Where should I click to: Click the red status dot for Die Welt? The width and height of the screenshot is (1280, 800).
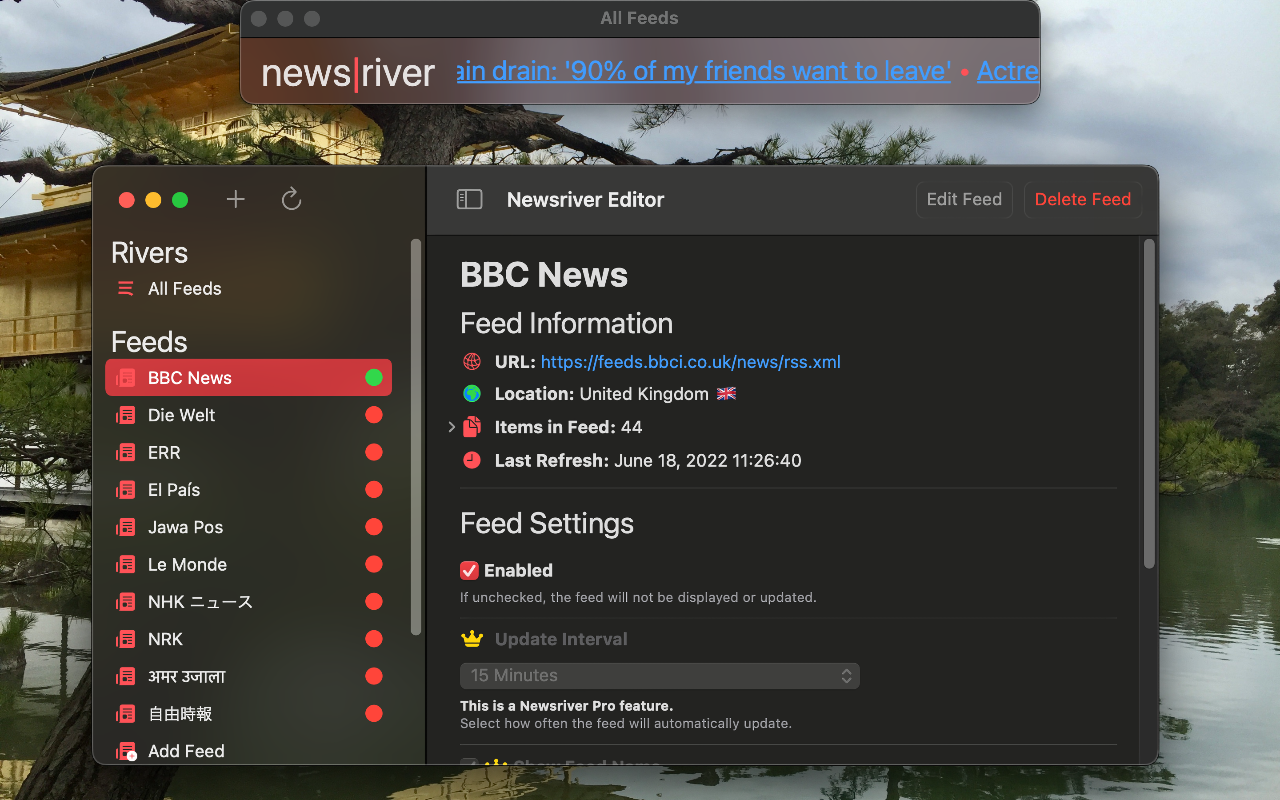pos(374,415)
